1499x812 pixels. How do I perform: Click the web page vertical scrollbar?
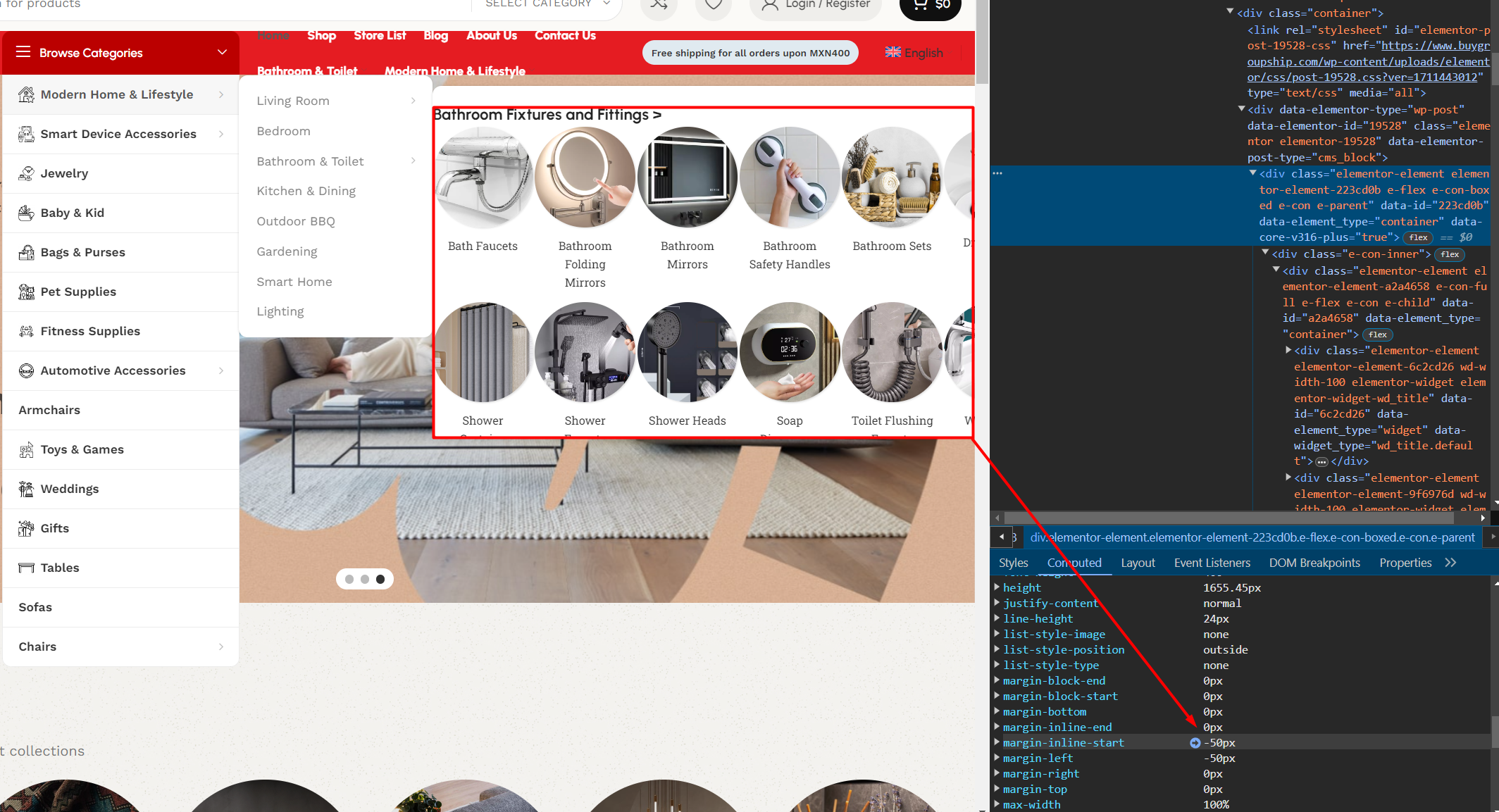point(982,42)
